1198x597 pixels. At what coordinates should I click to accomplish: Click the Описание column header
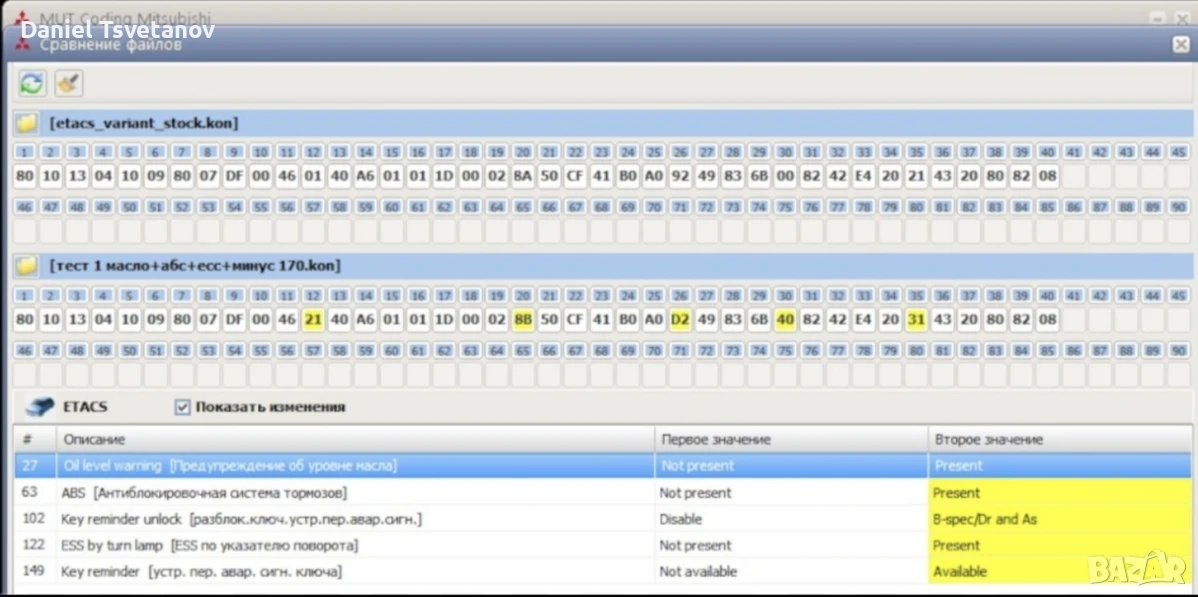(355, 440)
